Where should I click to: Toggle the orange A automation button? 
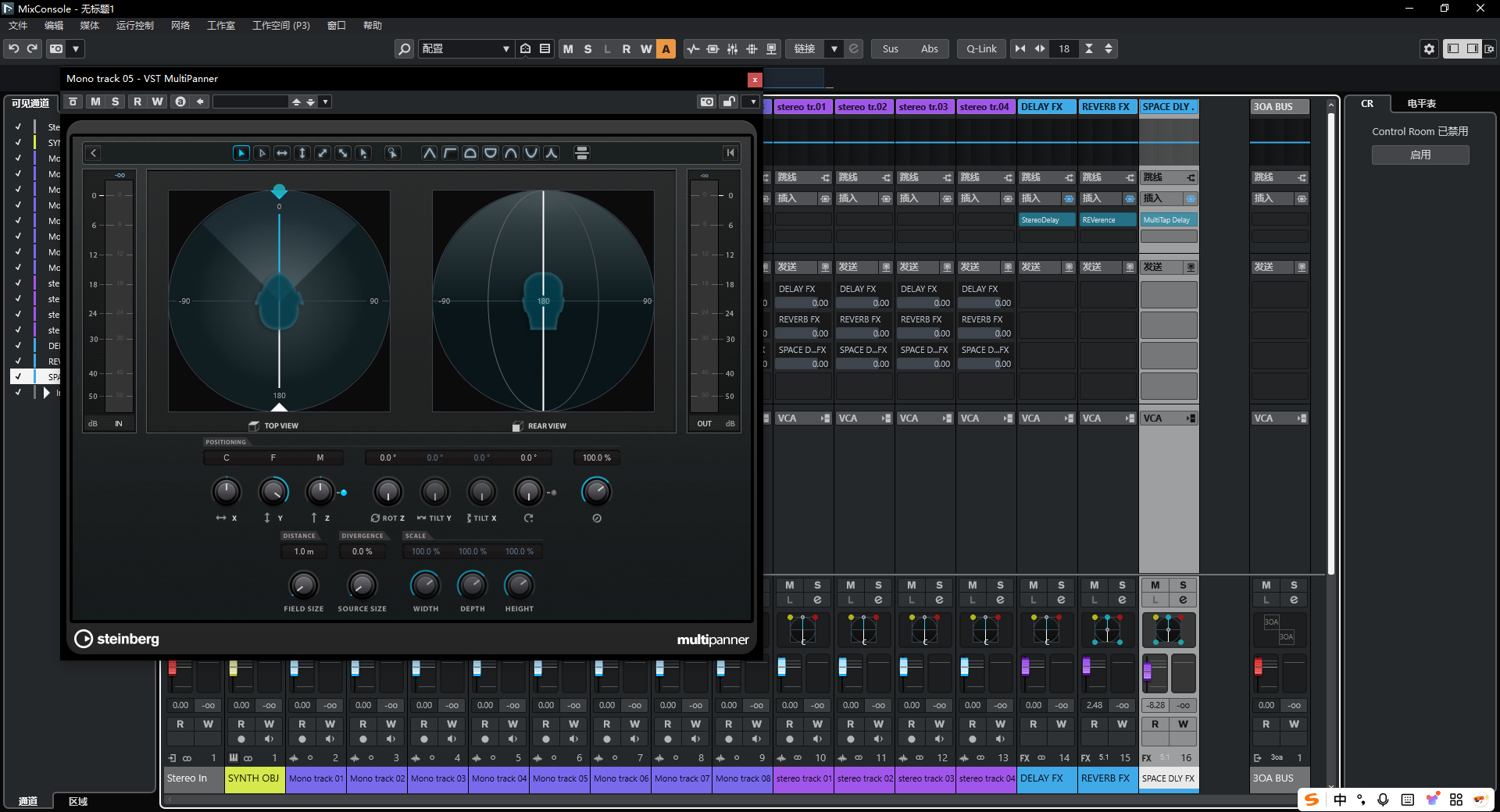point(666,48)
